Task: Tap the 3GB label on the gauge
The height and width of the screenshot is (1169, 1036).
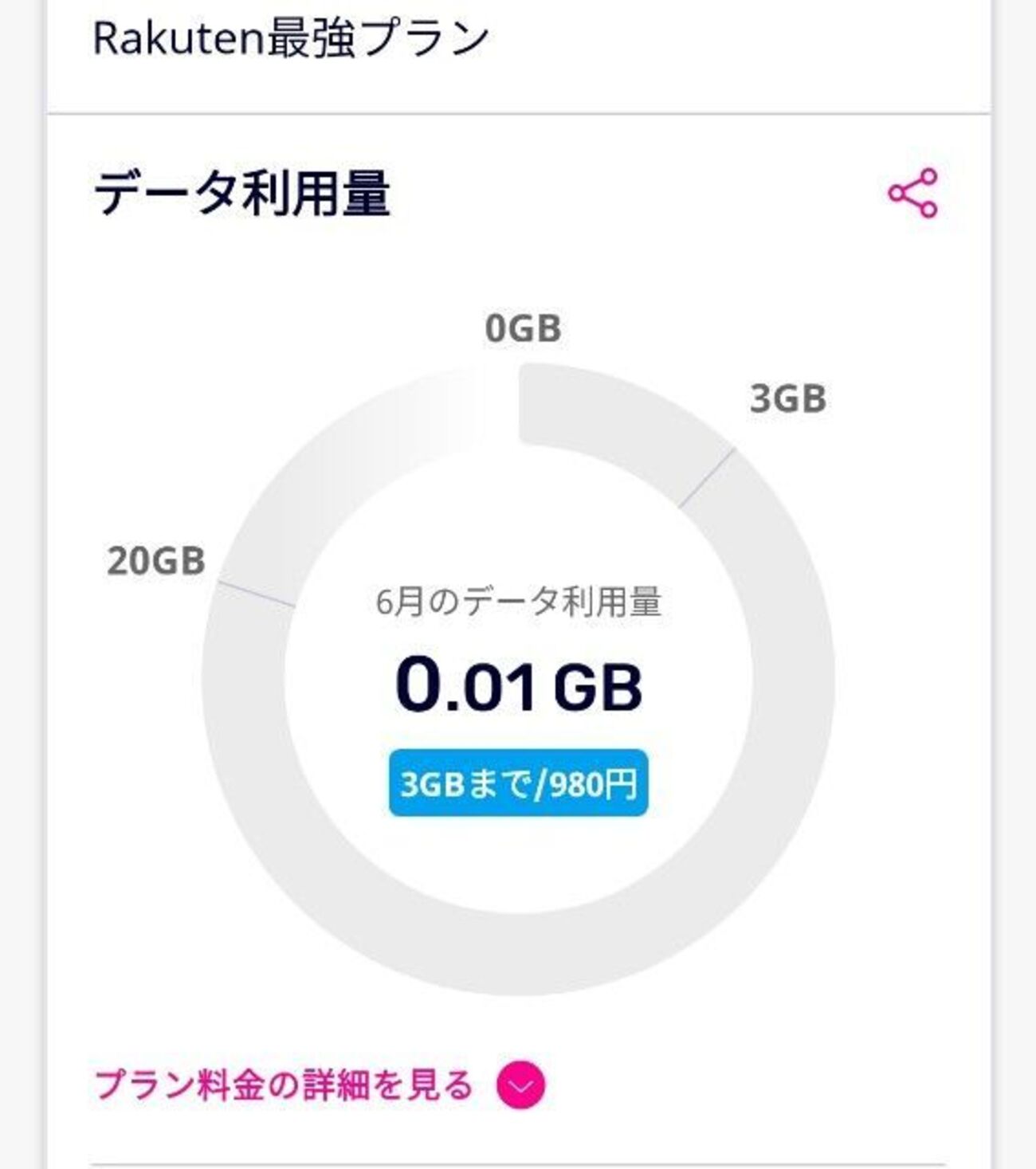Action: tap(787, 398)
